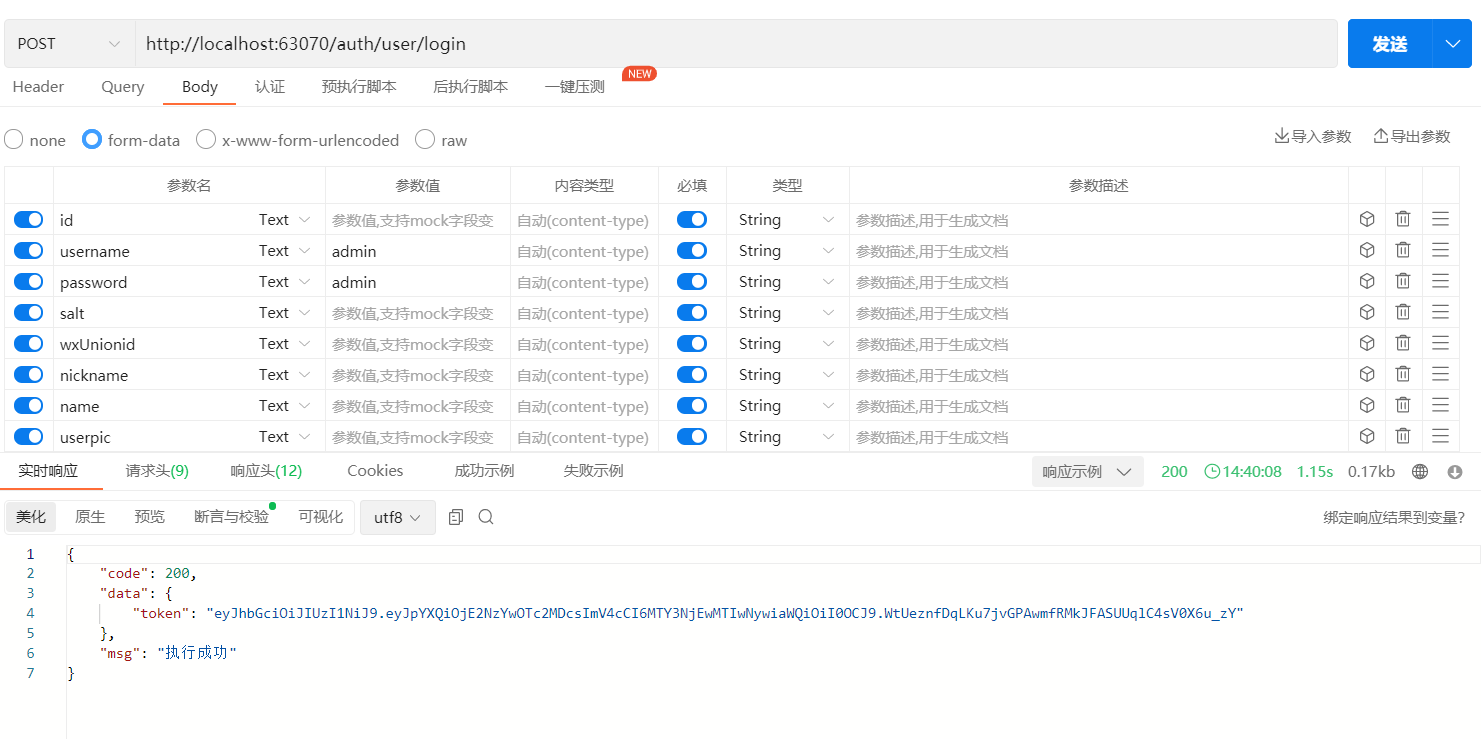Screen dimensions: 1481x739
Task: Switch response view to 原生
Action: 90,517
